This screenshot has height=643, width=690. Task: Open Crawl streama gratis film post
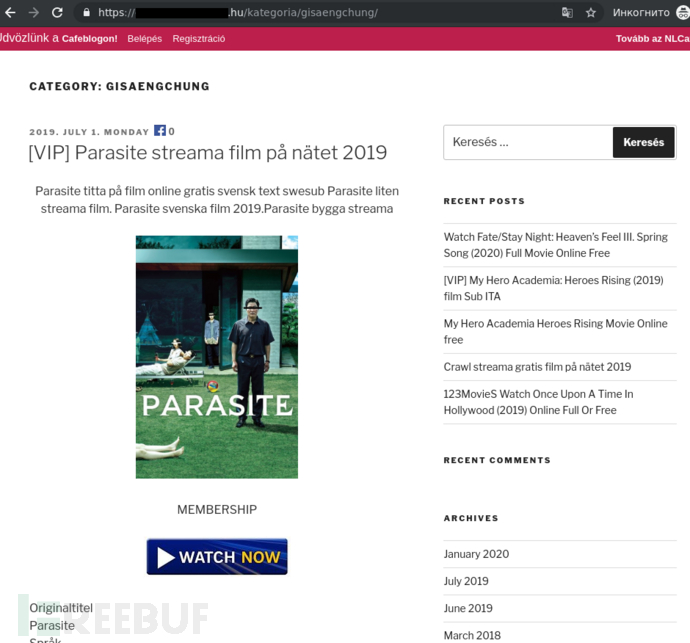click(537, 367)
